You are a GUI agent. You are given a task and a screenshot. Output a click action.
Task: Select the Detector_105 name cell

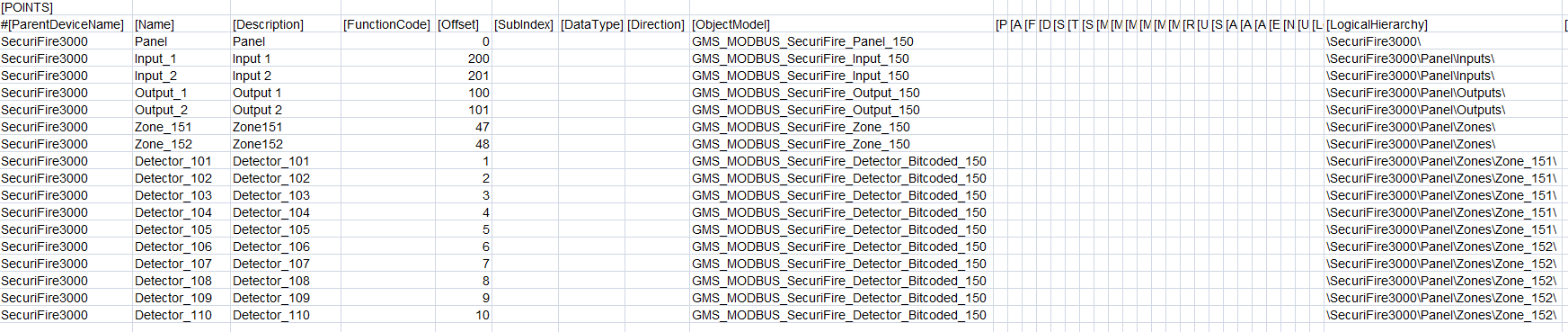[182, 229]
